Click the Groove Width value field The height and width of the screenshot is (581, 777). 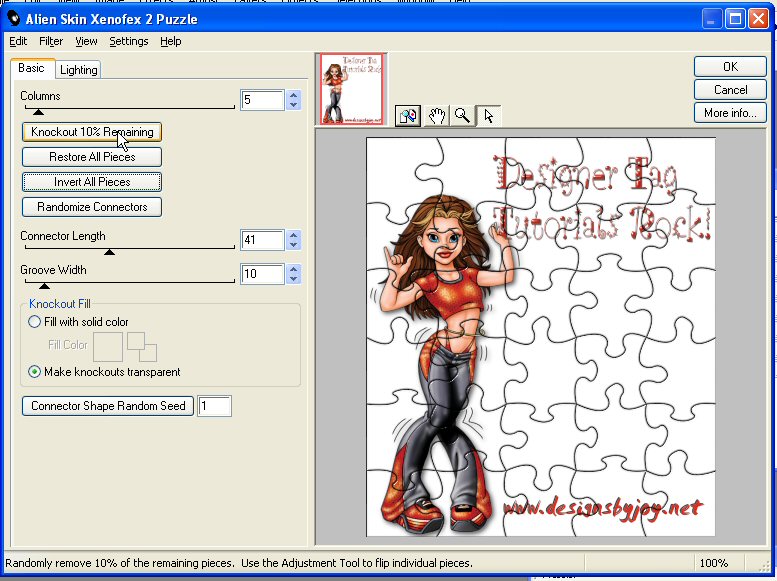tap(262, 274)
